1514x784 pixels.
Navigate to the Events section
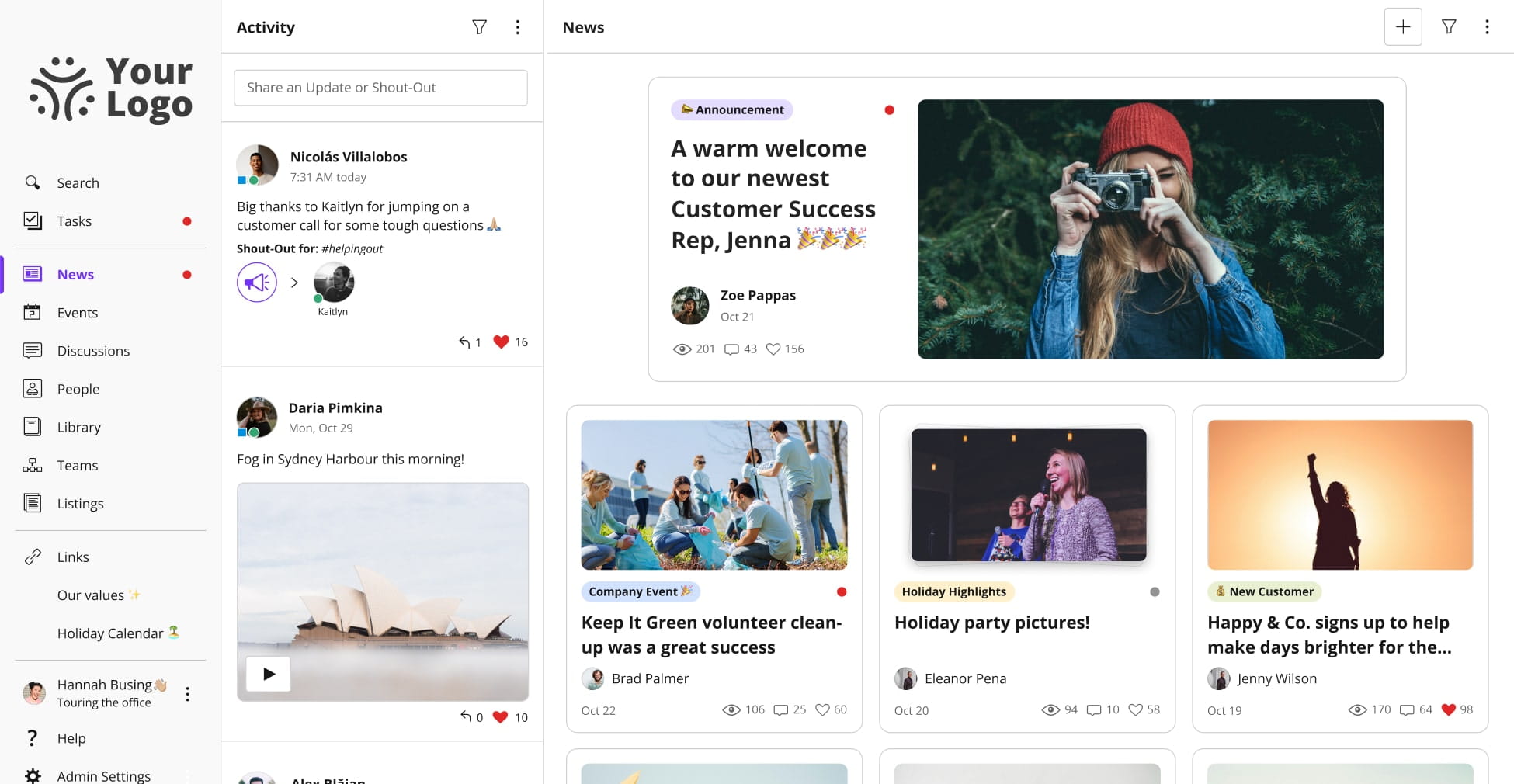point(77,313)
